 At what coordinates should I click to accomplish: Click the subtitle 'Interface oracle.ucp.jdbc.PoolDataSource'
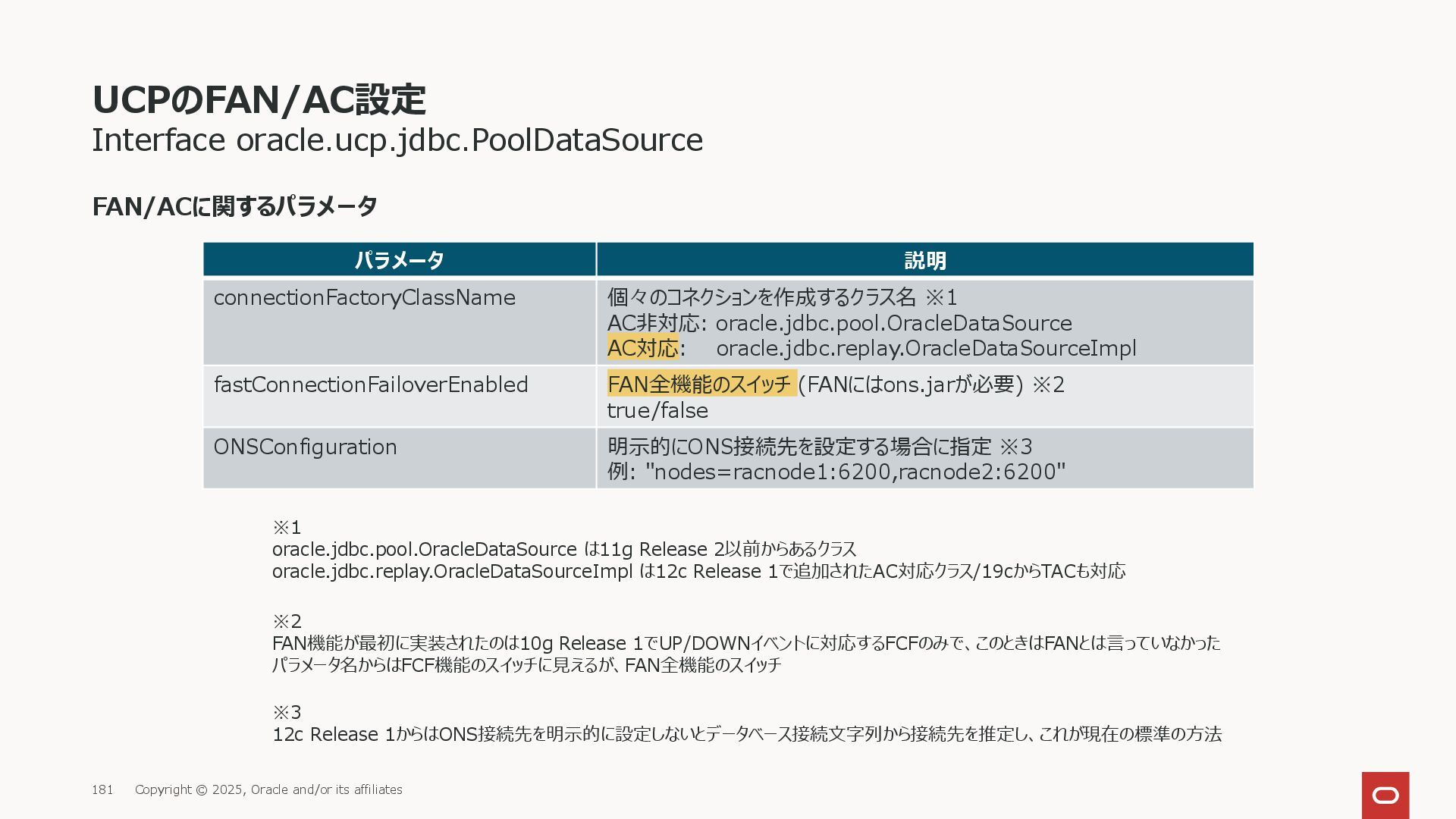point(397,140)
